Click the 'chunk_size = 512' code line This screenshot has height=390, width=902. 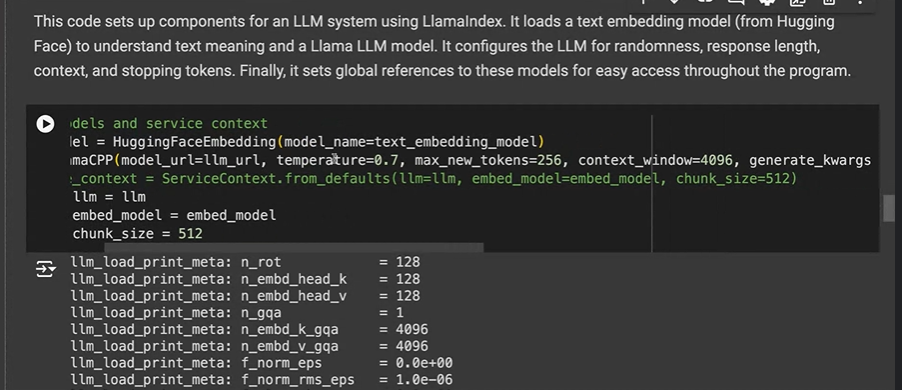[x=137, y=234]
